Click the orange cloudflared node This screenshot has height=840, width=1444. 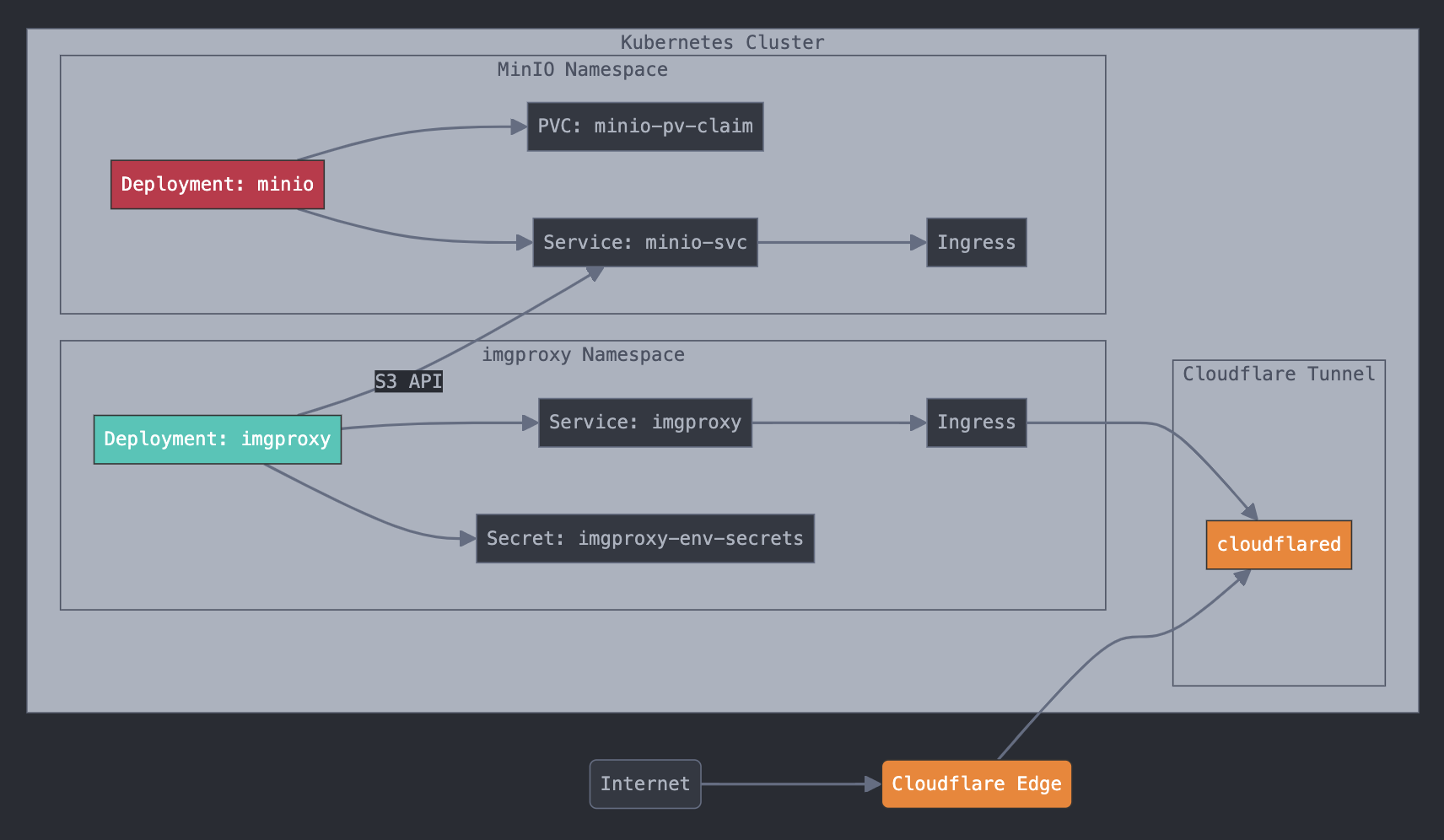(1279, 545)
